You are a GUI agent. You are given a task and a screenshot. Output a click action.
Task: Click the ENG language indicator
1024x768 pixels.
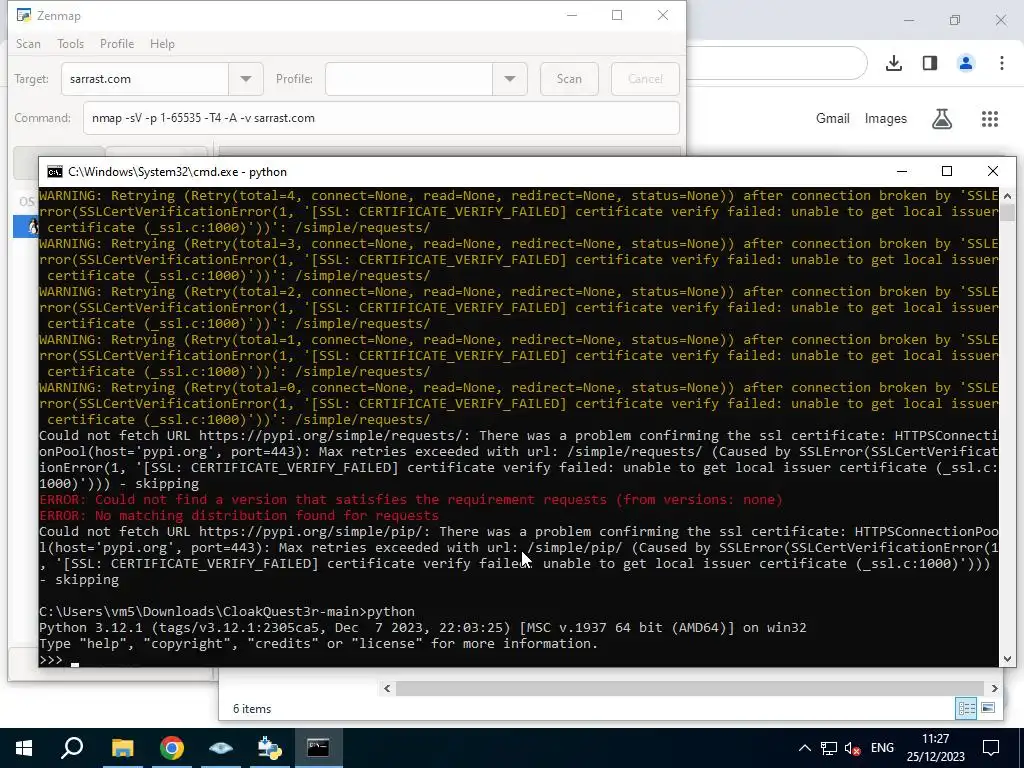[882, 748]
